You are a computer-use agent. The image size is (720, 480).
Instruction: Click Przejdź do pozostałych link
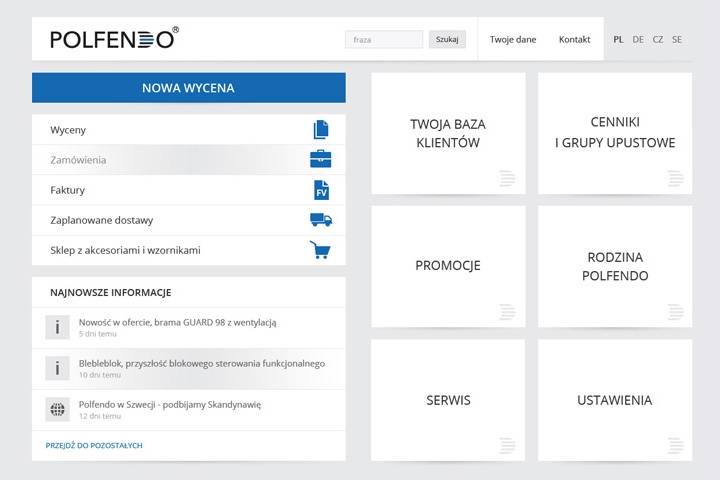click(x=94, y=446)
